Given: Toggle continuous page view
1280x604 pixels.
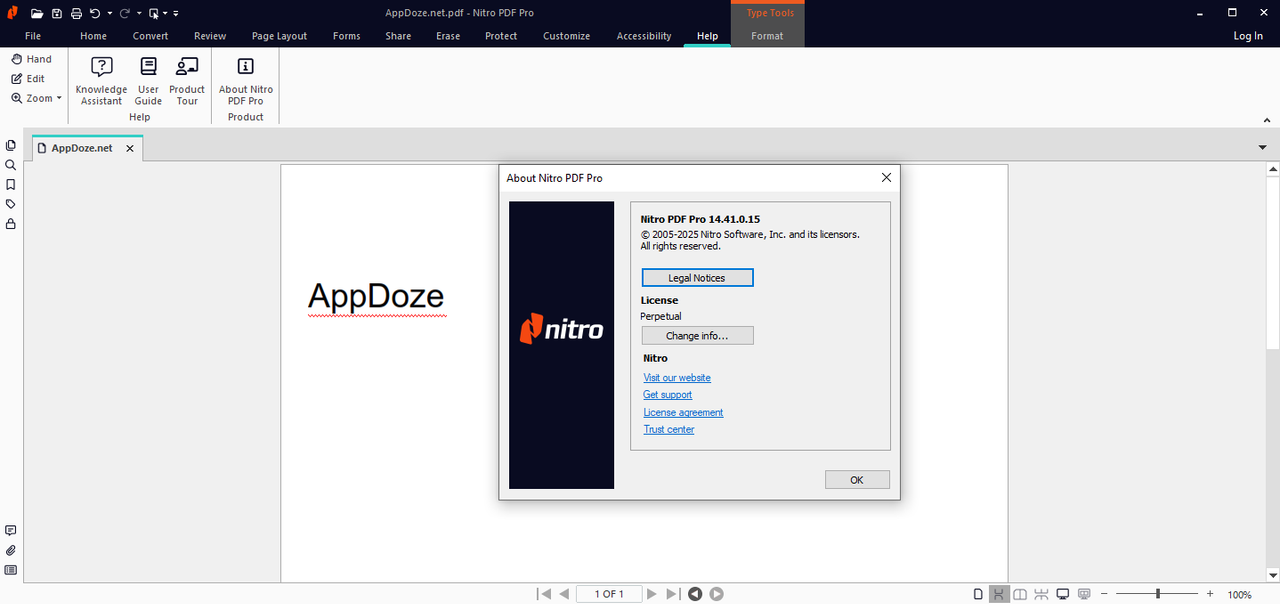Looking at the screenshot, I should tap(998, 594).
